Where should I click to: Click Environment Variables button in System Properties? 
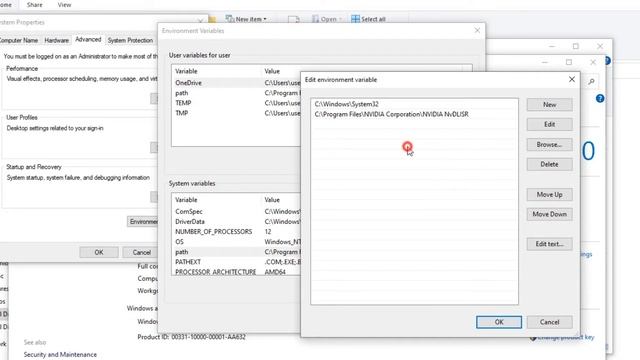143,221
